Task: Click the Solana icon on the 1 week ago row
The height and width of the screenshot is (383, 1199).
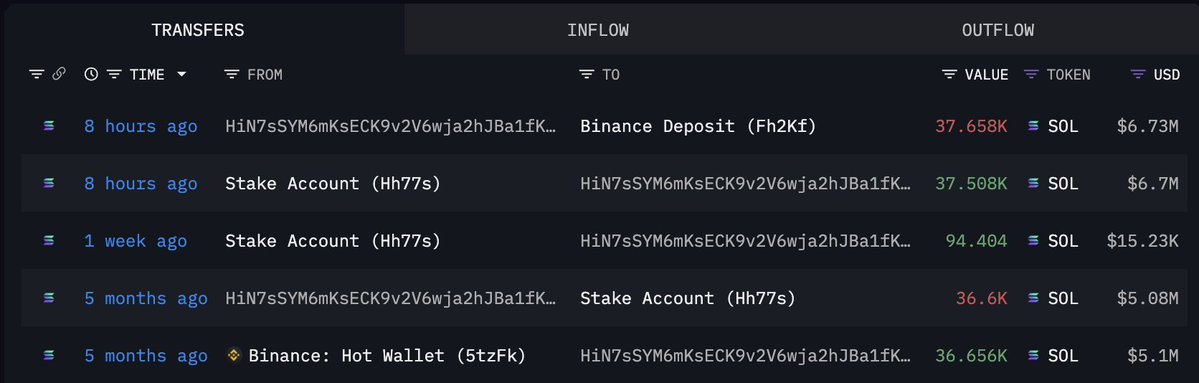Action: [x=50, y=241]
